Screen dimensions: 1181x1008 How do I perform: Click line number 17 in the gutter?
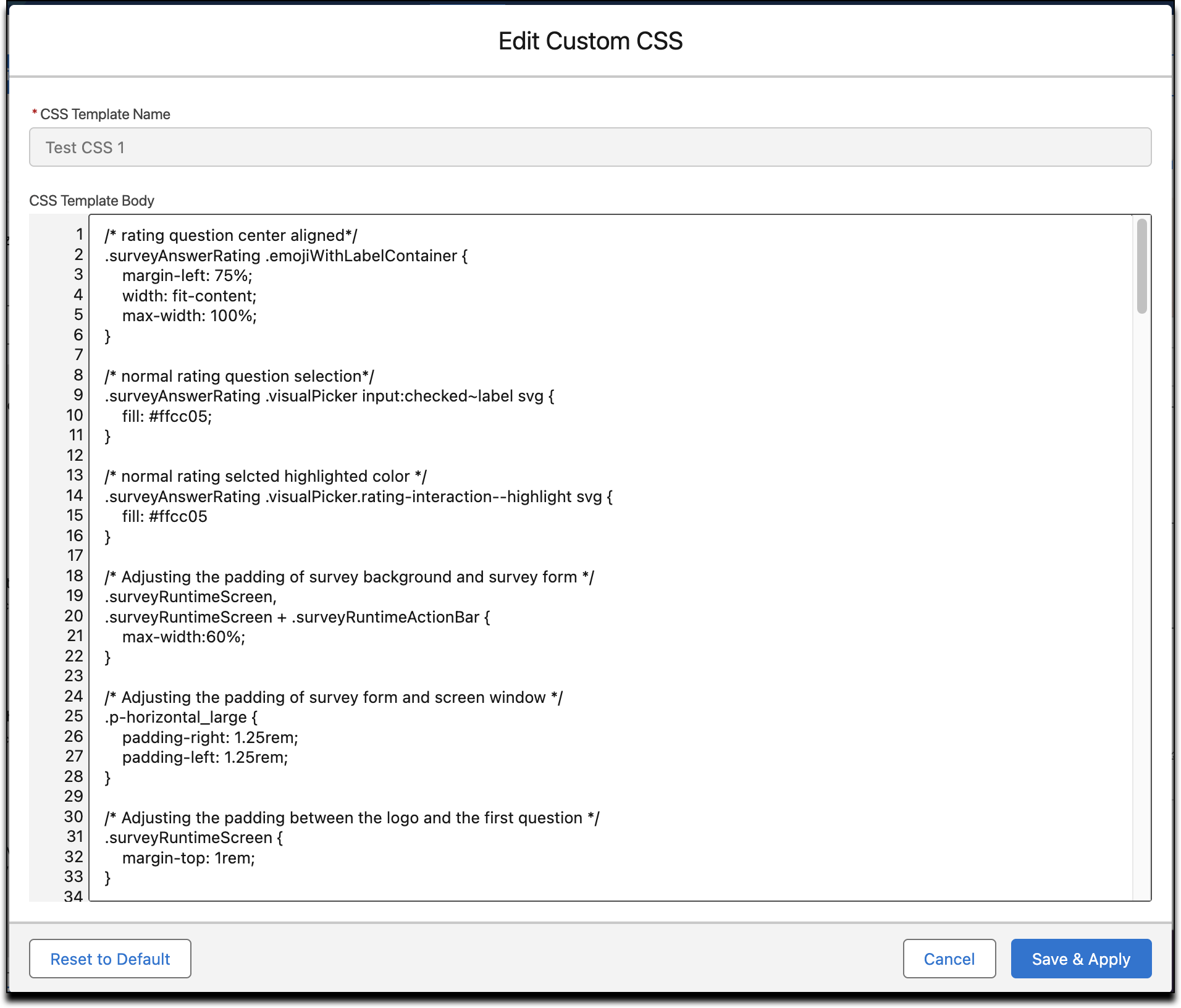point(75,555)
